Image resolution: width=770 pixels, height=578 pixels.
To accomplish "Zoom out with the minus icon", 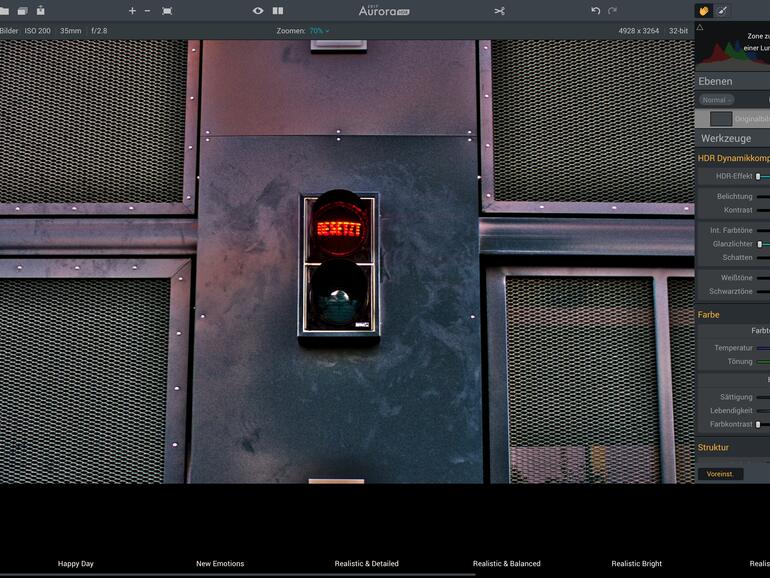I will 147,11.
